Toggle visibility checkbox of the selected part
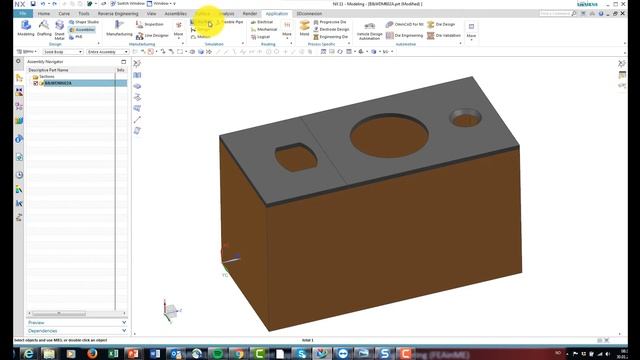 coord(36,83)
